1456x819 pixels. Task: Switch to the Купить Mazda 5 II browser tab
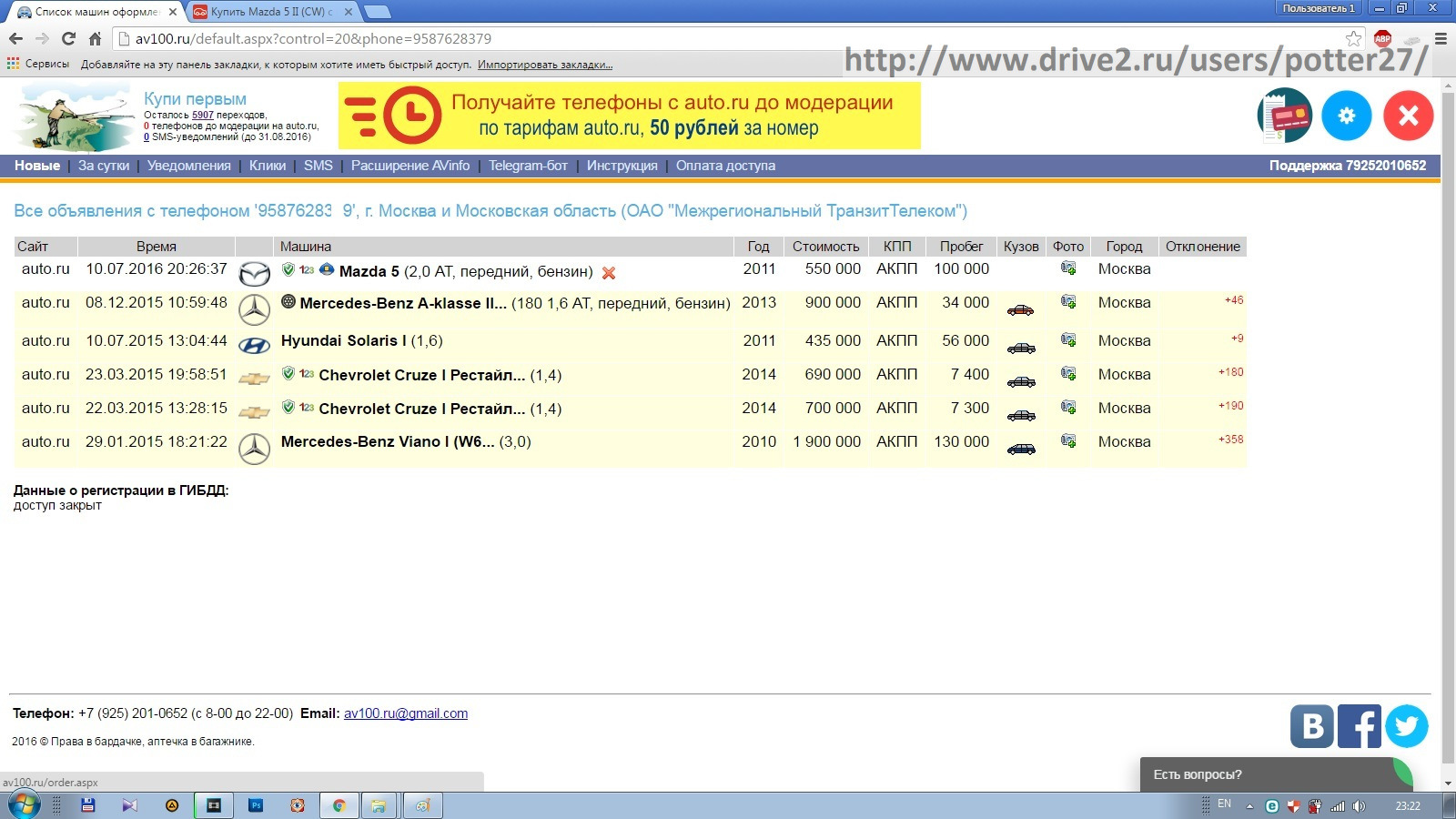[272, 12]
